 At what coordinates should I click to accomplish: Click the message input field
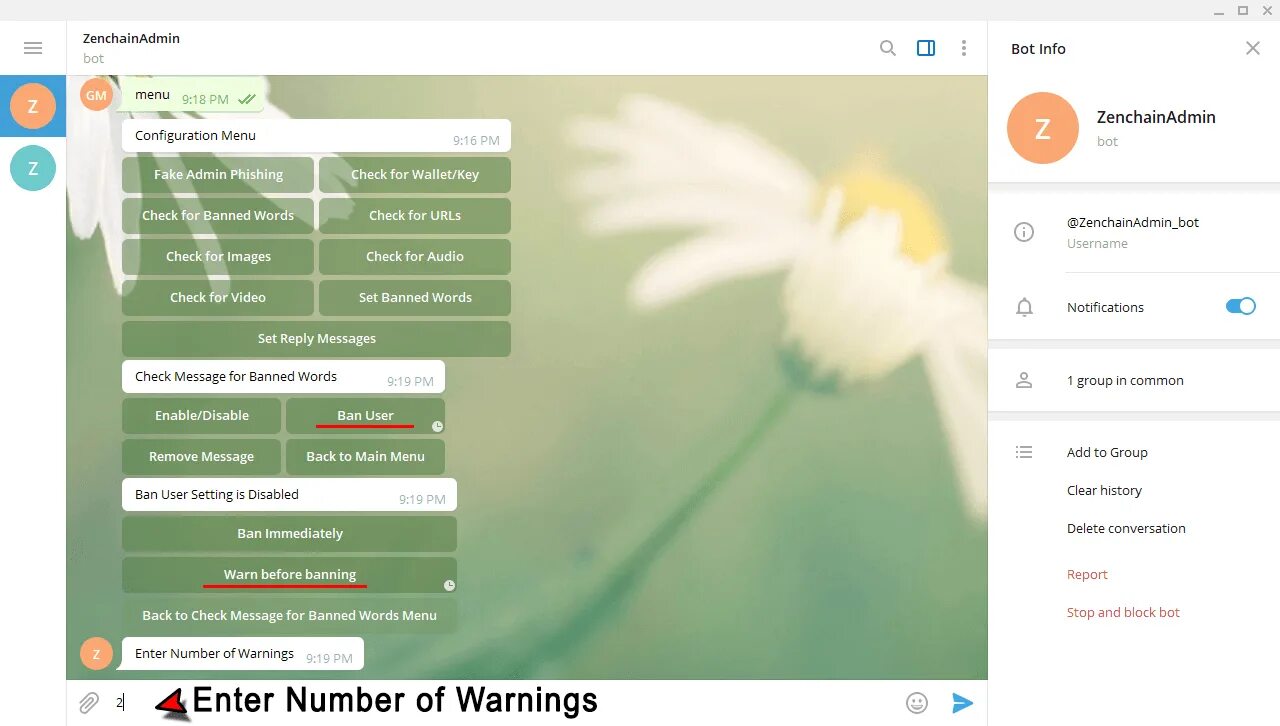pos(505,703)
